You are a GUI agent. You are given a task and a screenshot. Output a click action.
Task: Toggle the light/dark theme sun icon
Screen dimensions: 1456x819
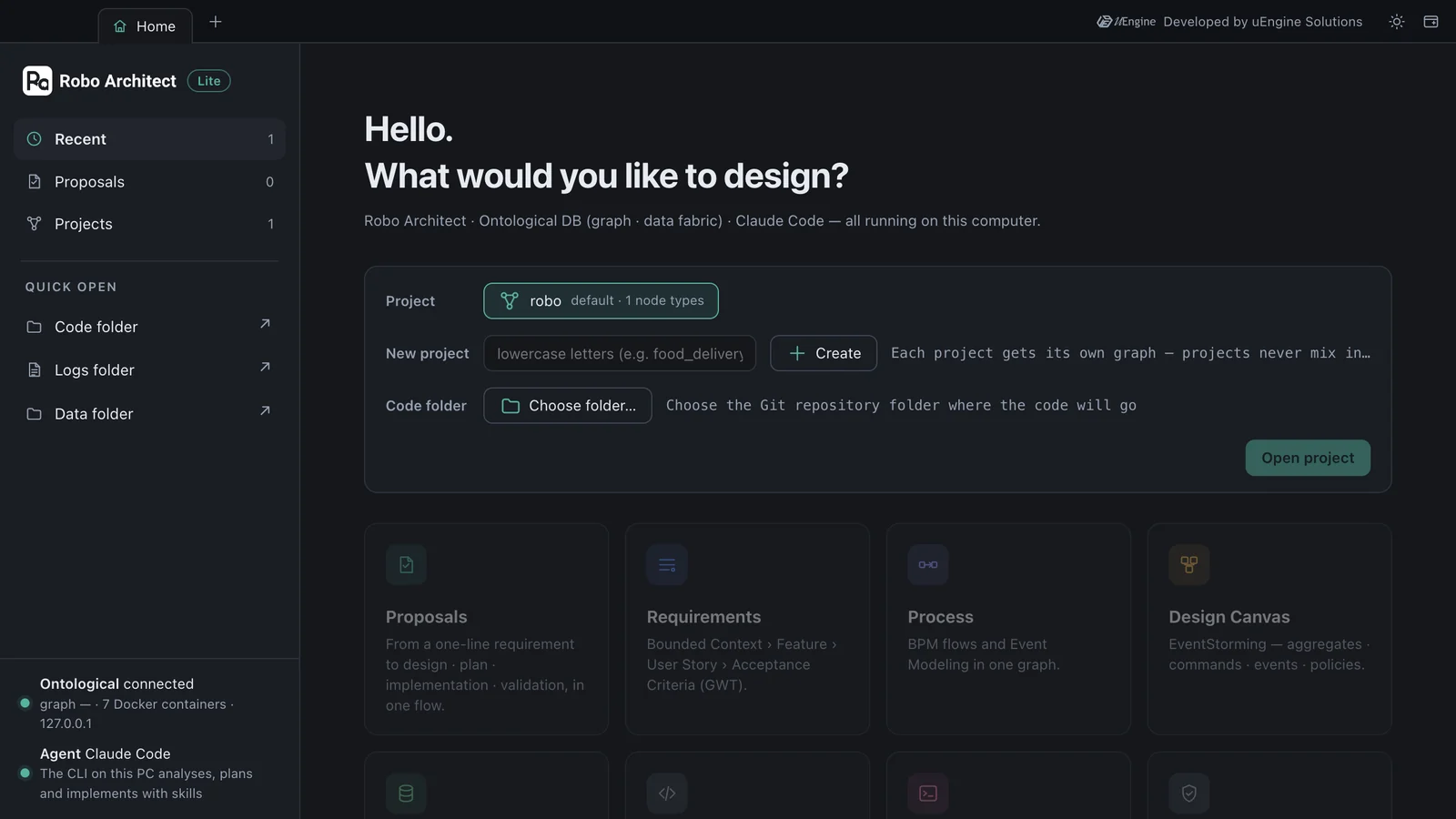(1397, 22)
